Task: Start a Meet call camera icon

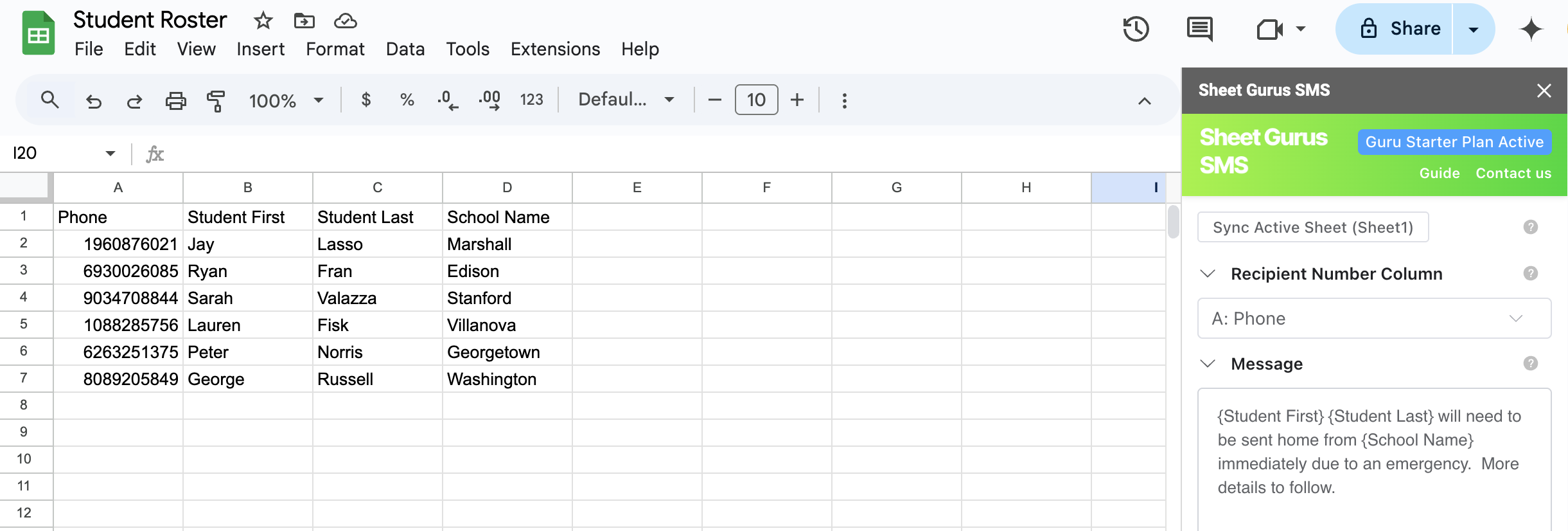Action: click(x=1269, y=29)
